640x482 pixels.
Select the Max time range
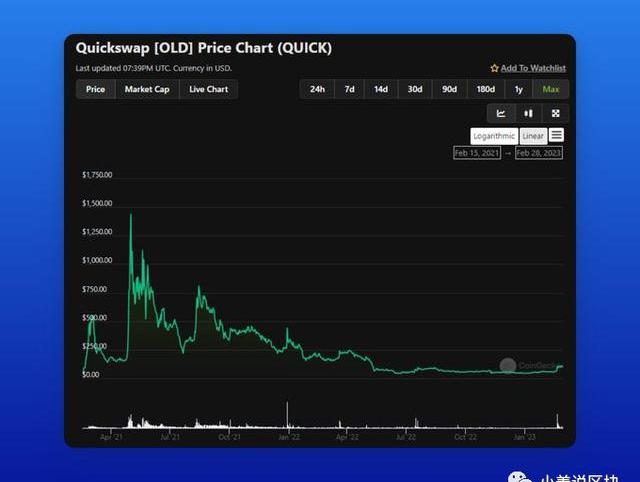(550, 89)
